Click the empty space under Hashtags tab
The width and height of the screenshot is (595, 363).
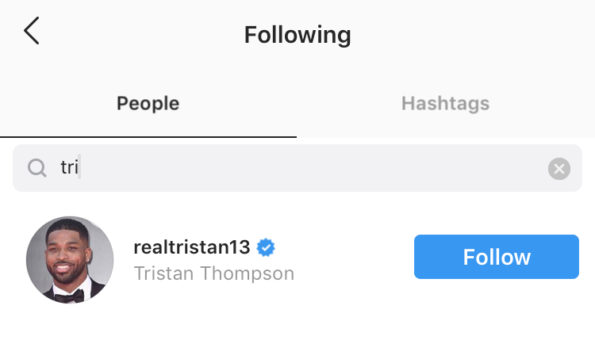point(445,127)
